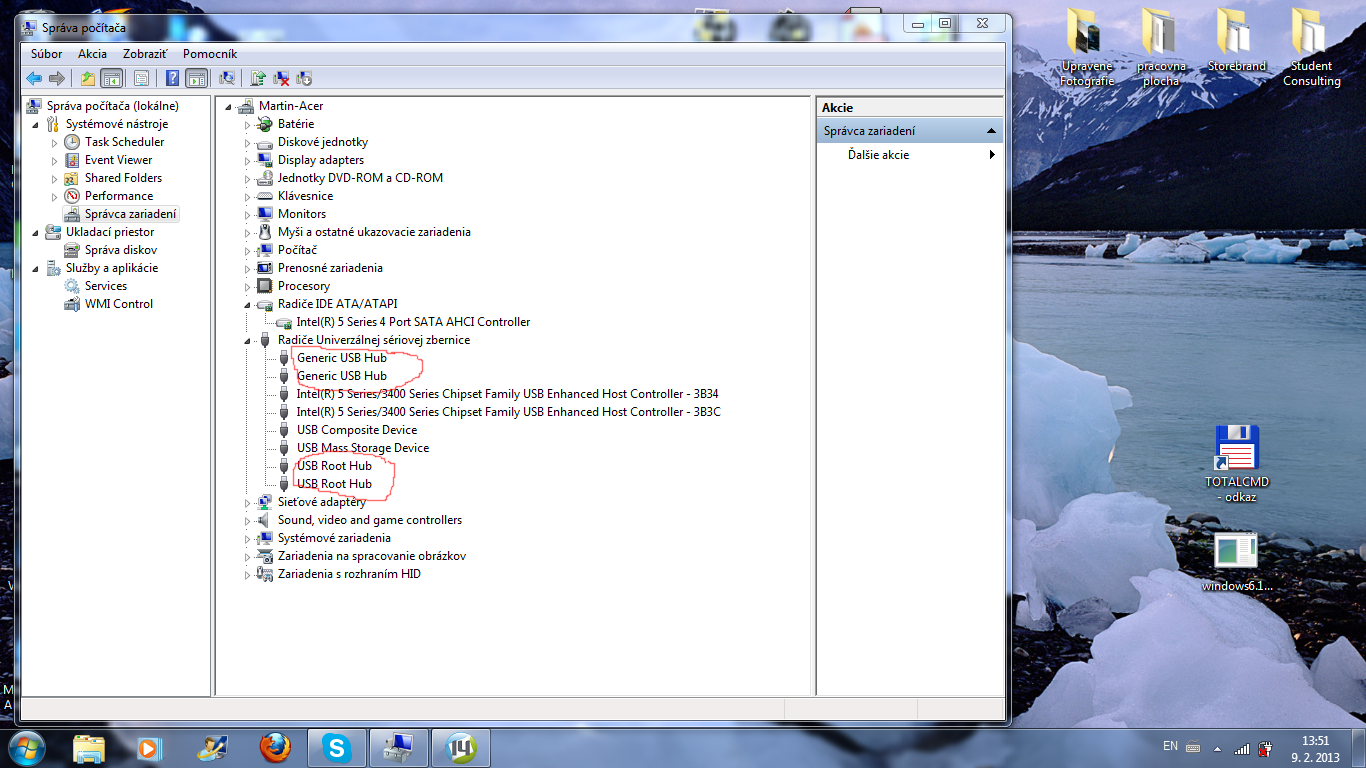
Task: Open the Properties toolbar icon
Action: [141, 78]
